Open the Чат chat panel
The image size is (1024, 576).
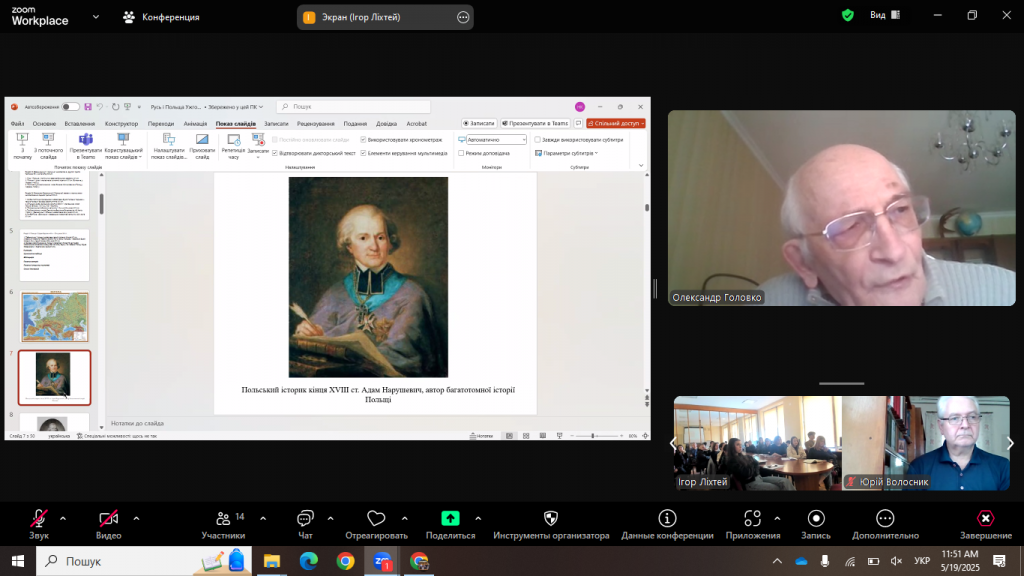[305, 518]
